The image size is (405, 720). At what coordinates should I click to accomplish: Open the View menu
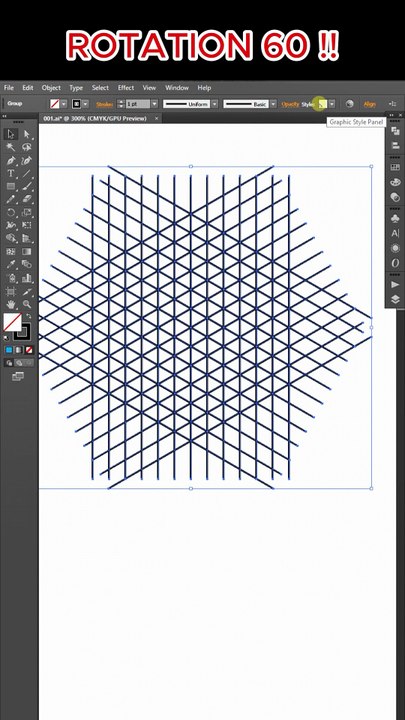tap(149, 88)
